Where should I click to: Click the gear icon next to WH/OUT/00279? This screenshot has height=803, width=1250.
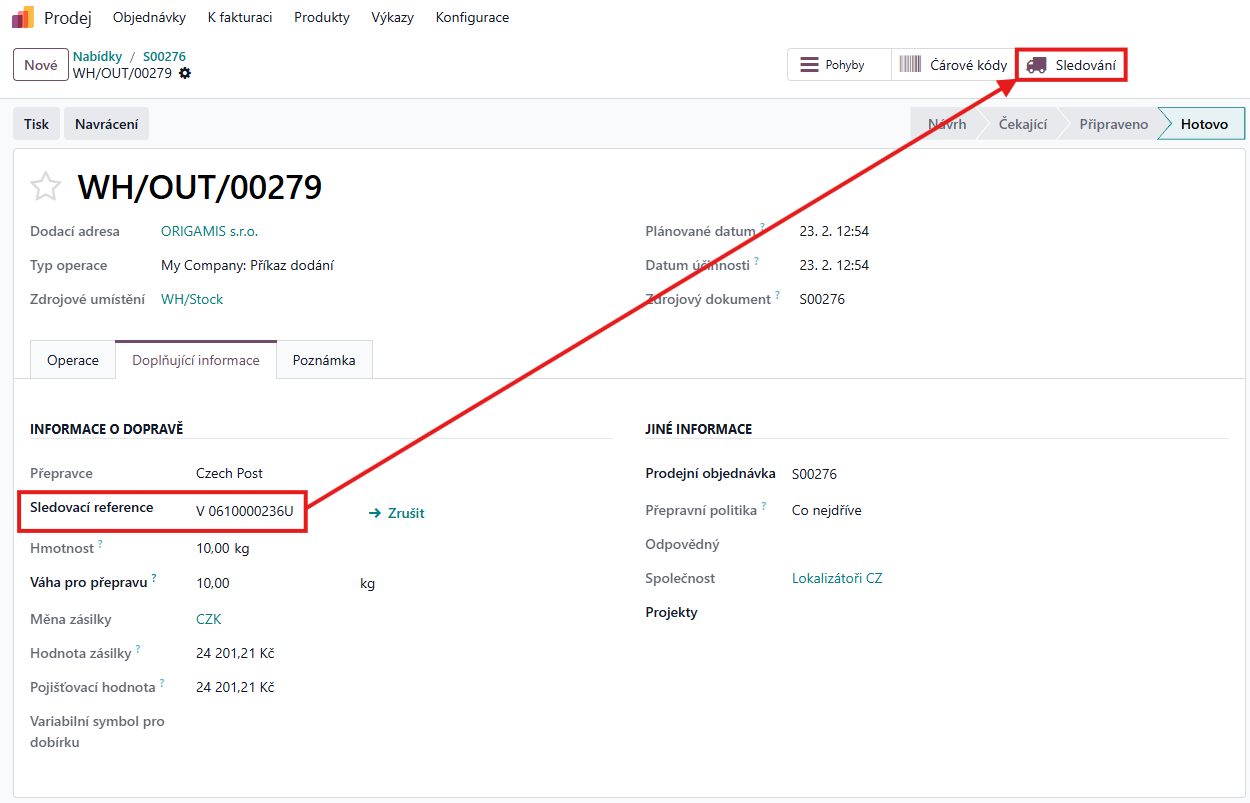[x=185, y=73]
